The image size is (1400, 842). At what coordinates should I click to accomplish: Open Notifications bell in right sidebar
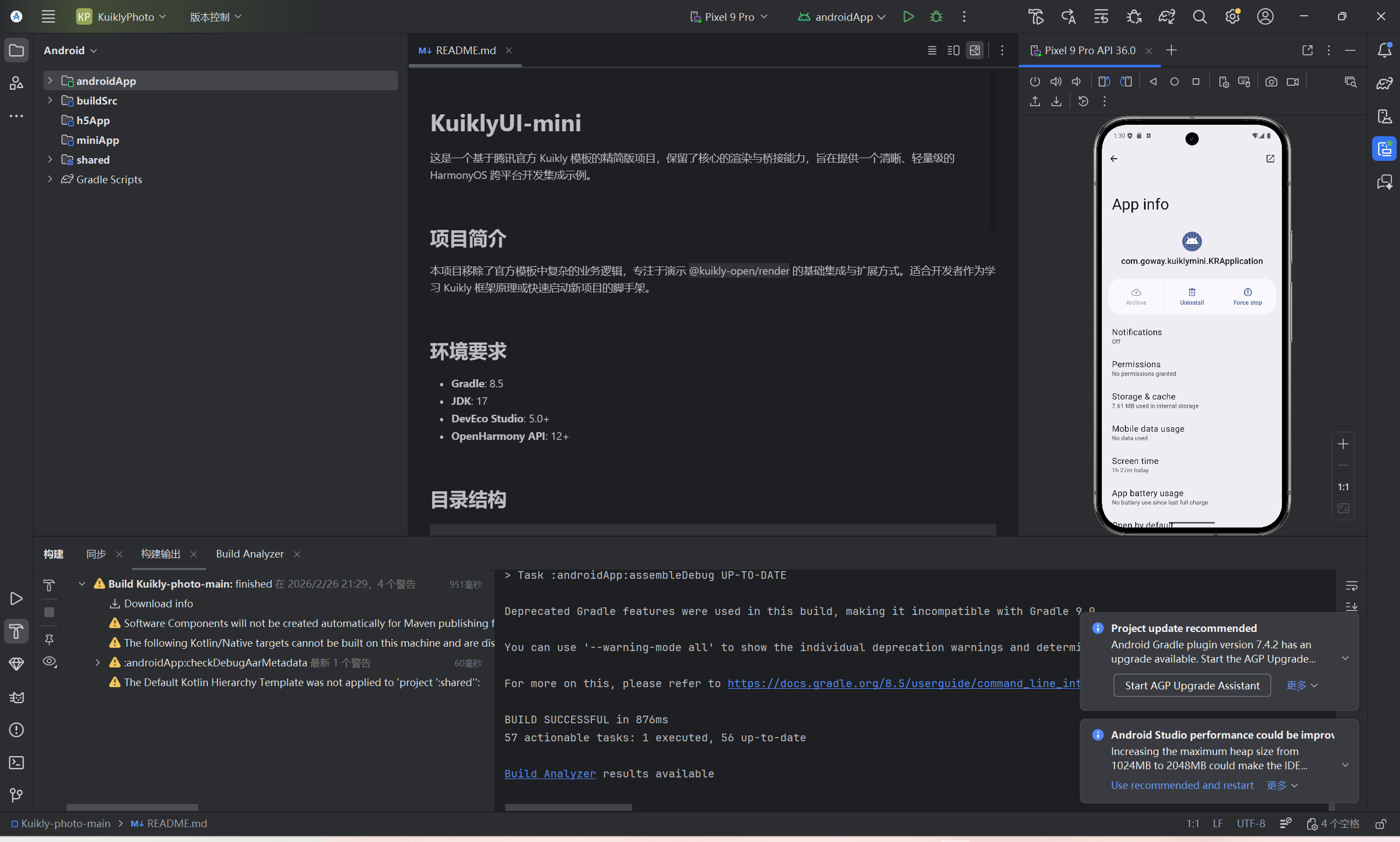(x=1384, y=50)
